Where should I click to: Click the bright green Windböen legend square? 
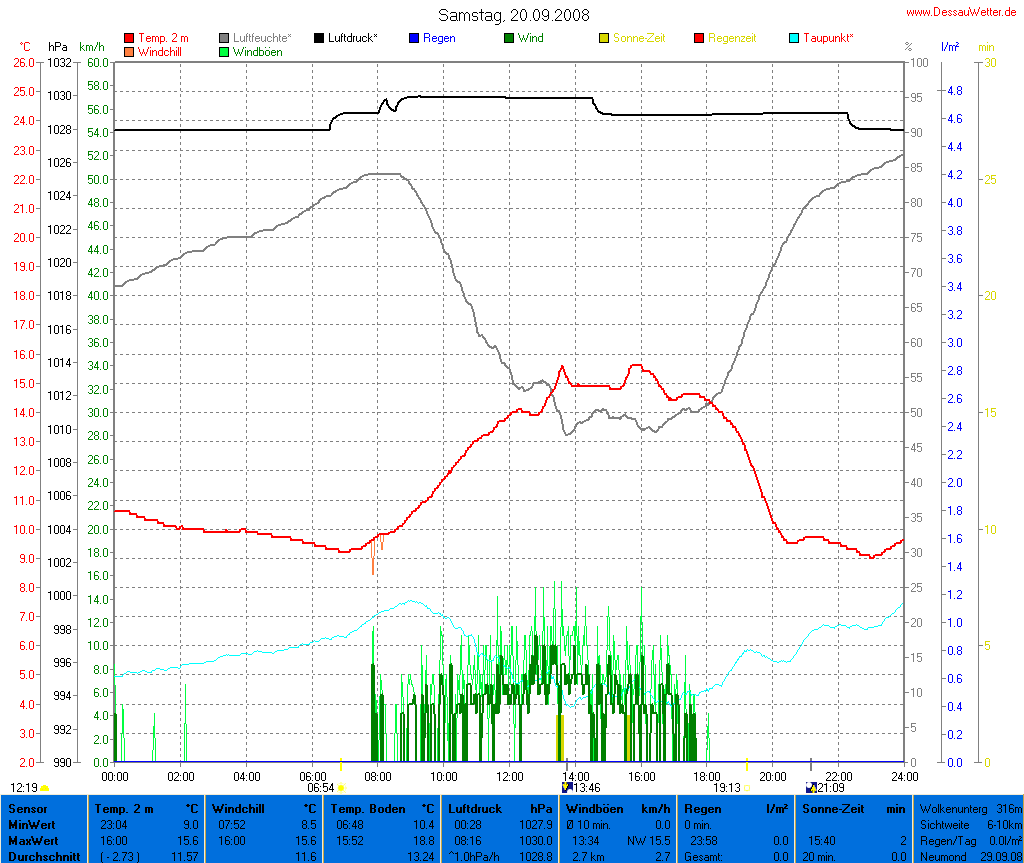point(224,51)
